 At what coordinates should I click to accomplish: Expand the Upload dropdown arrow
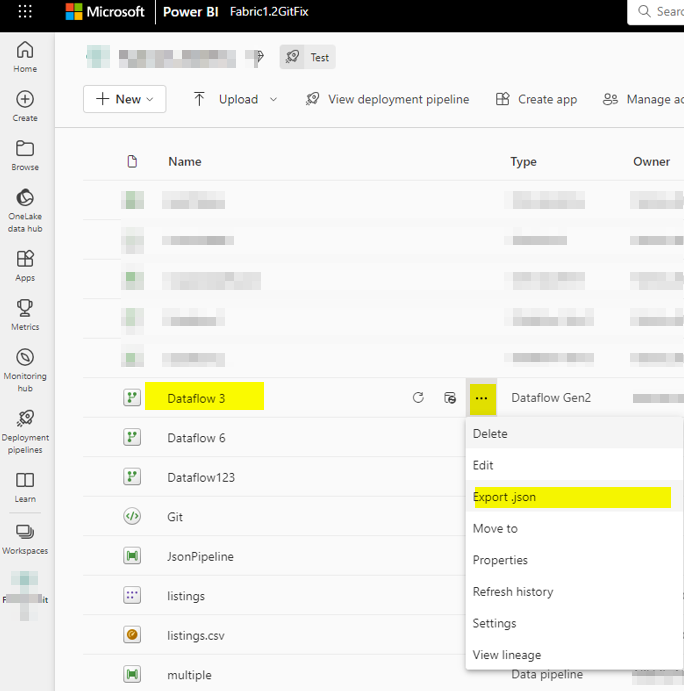tap(273, 100)
